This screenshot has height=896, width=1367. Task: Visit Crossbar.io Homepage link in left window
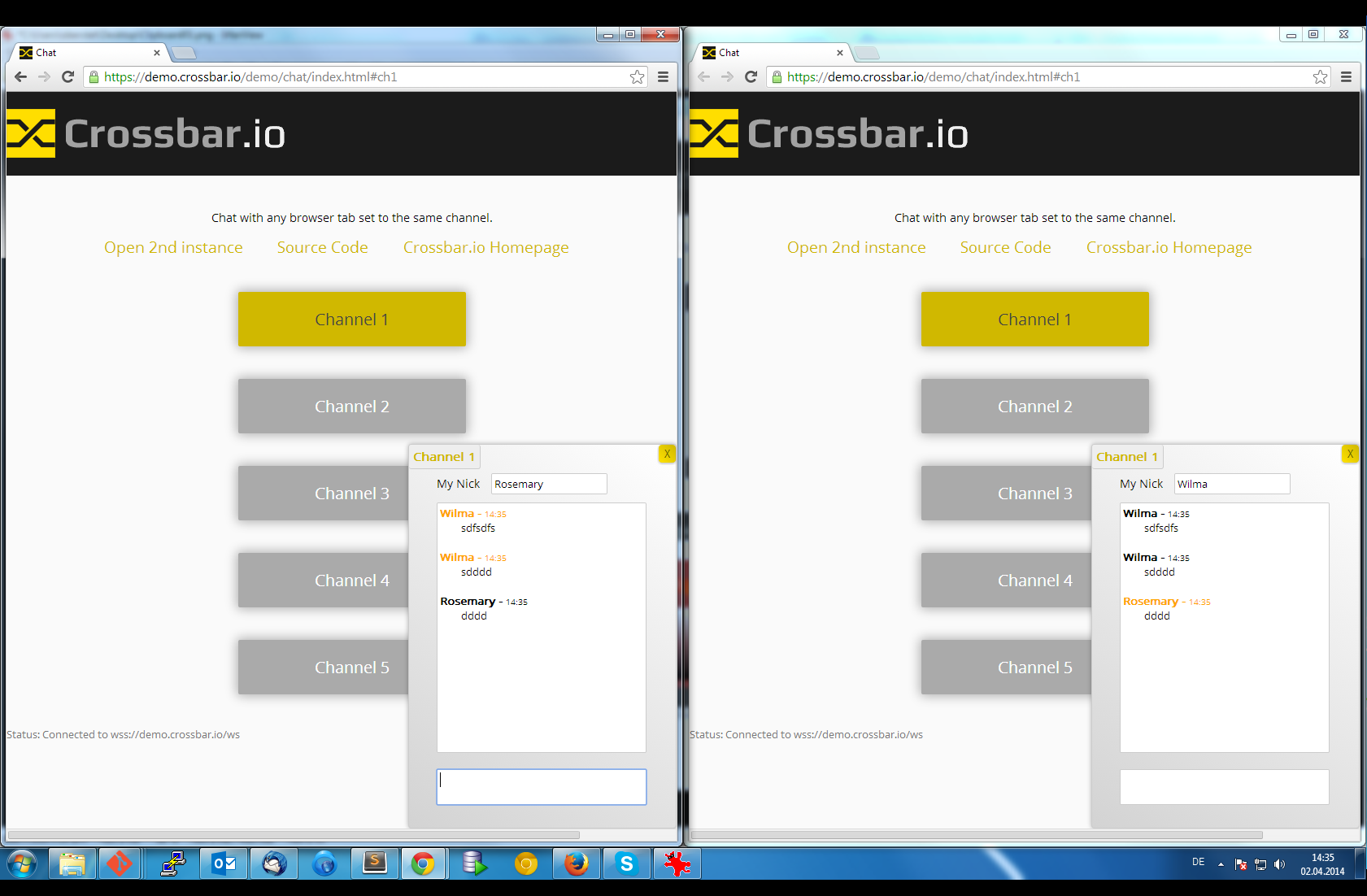[x=486, y=248]
